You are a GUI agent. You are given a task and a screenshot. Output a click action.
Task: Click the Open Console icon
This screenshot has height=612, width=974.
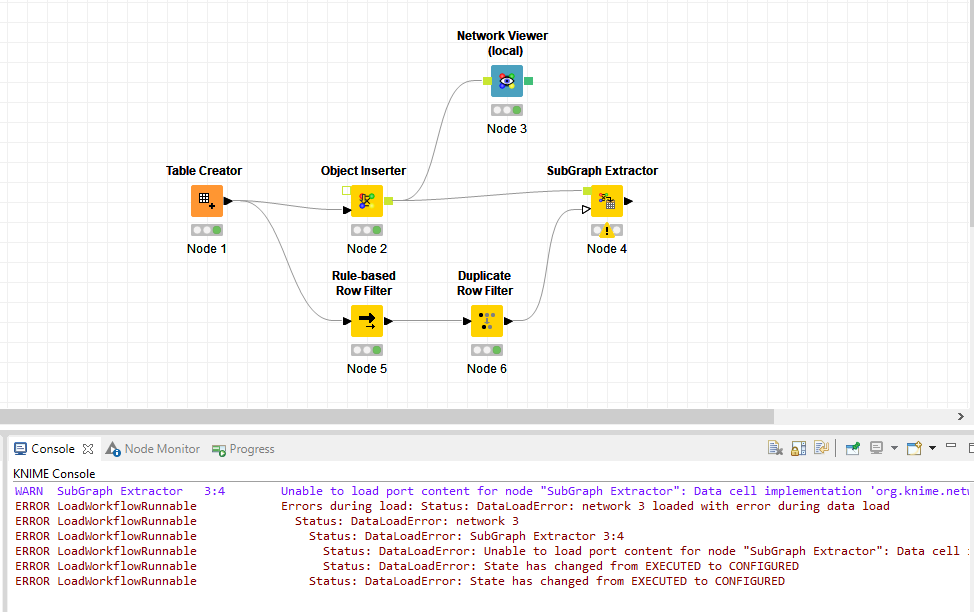914,448
